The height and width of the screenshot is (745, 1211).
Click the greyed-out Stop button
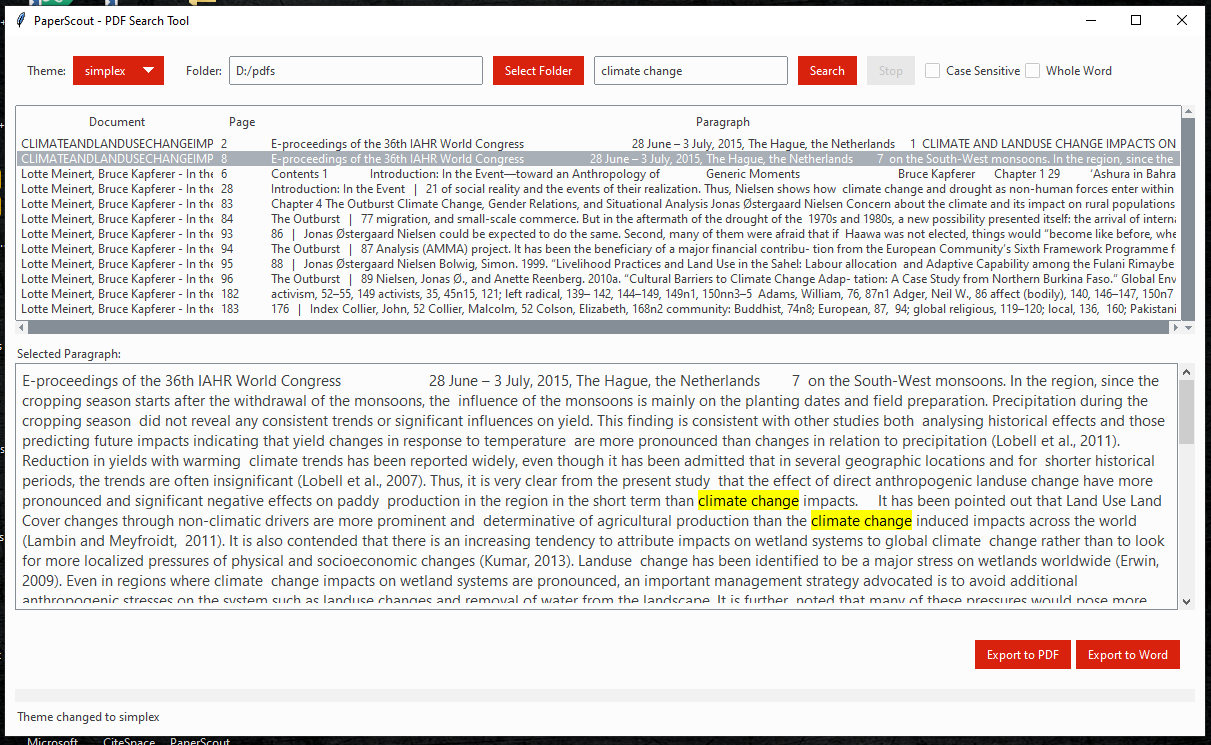tap(890, 71)
